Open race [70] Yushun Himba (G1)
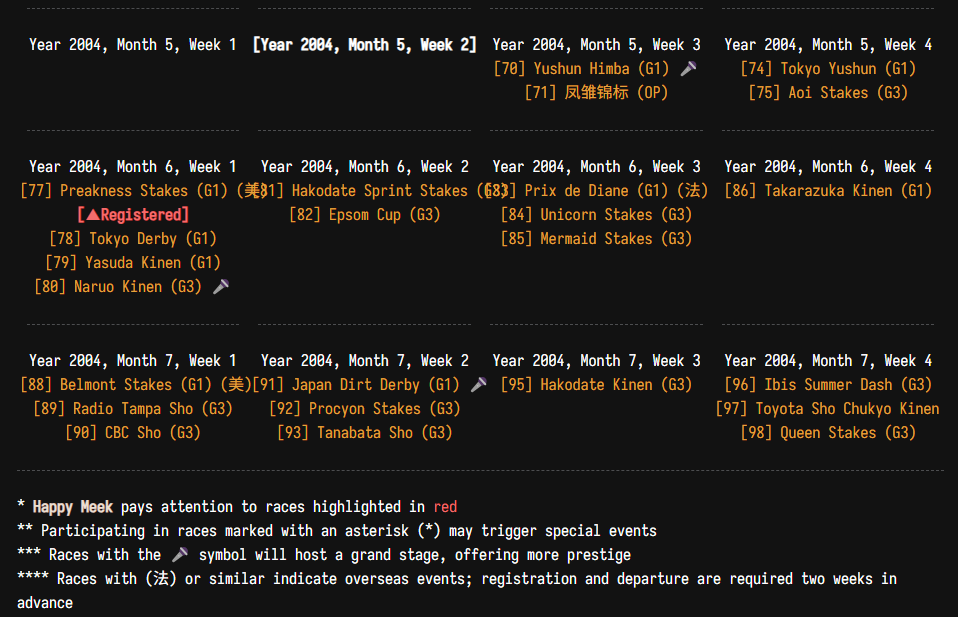Viewport: 958px width, 617px height. pyautogui.click(x=581, y=68)
